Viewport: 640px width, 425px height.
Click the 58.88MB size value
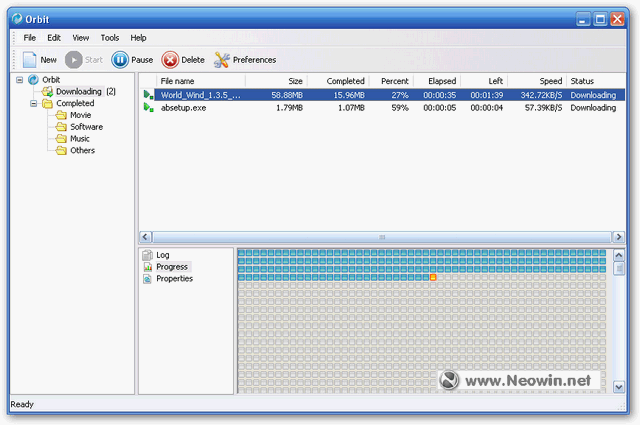pos(287,95)
